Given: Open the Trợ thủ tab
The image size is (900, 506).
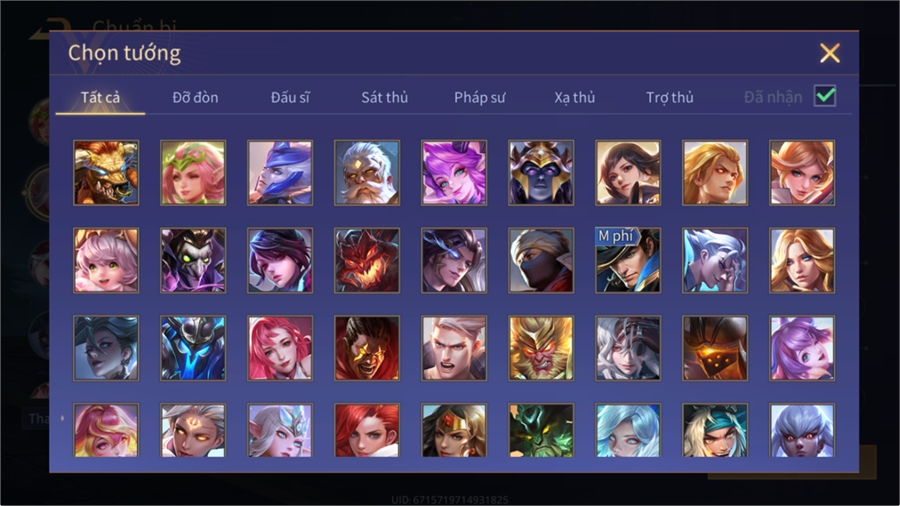Looking at the screenshot, I should click(x=670, y=98).
